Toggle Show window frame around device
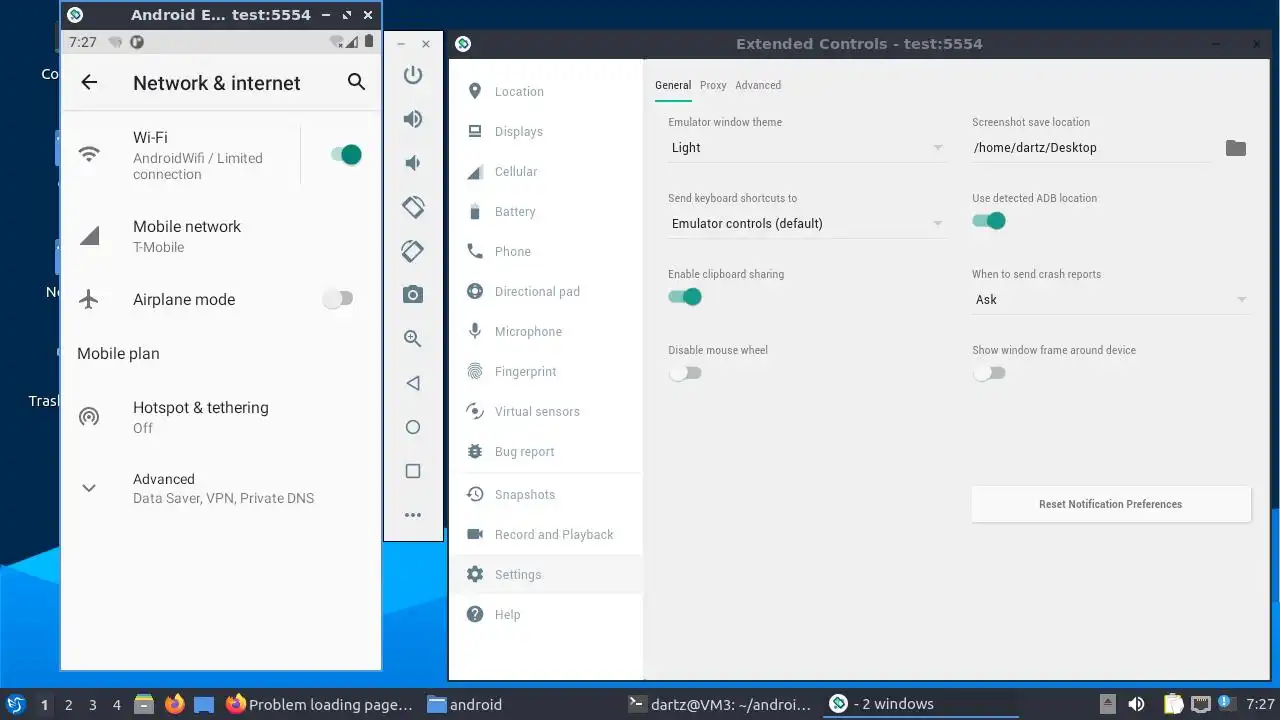Viewport: 1280px width, 720px height. (989, 373)
